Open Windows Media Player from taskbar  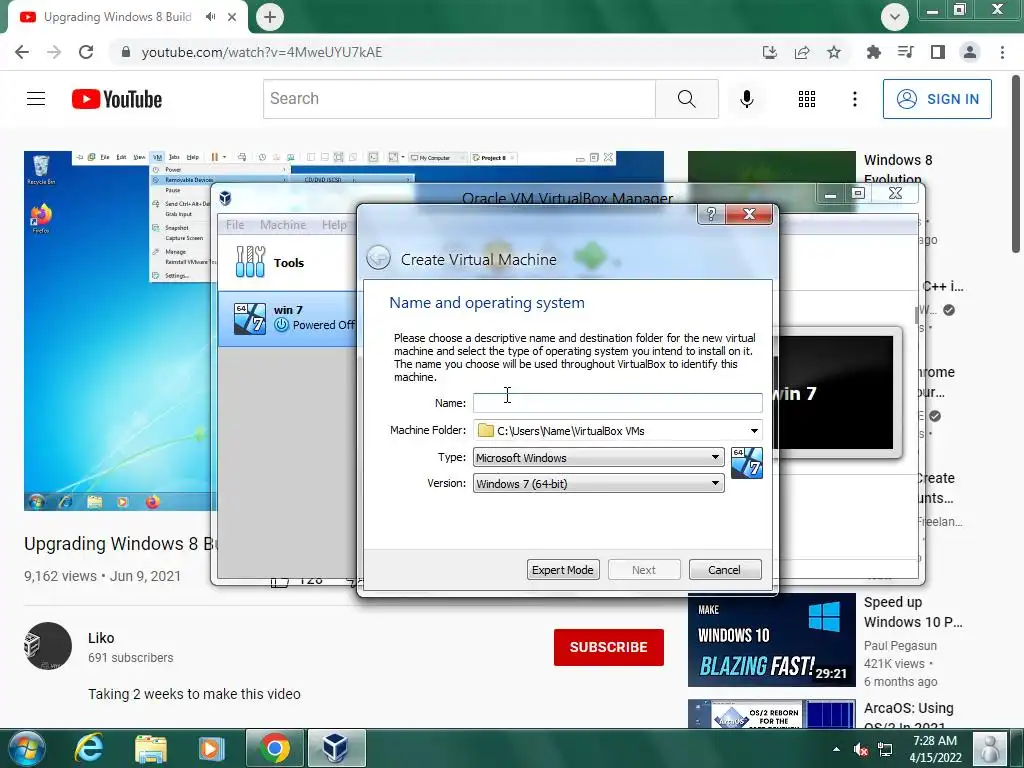pyautogui.click(x=211, y=748)
